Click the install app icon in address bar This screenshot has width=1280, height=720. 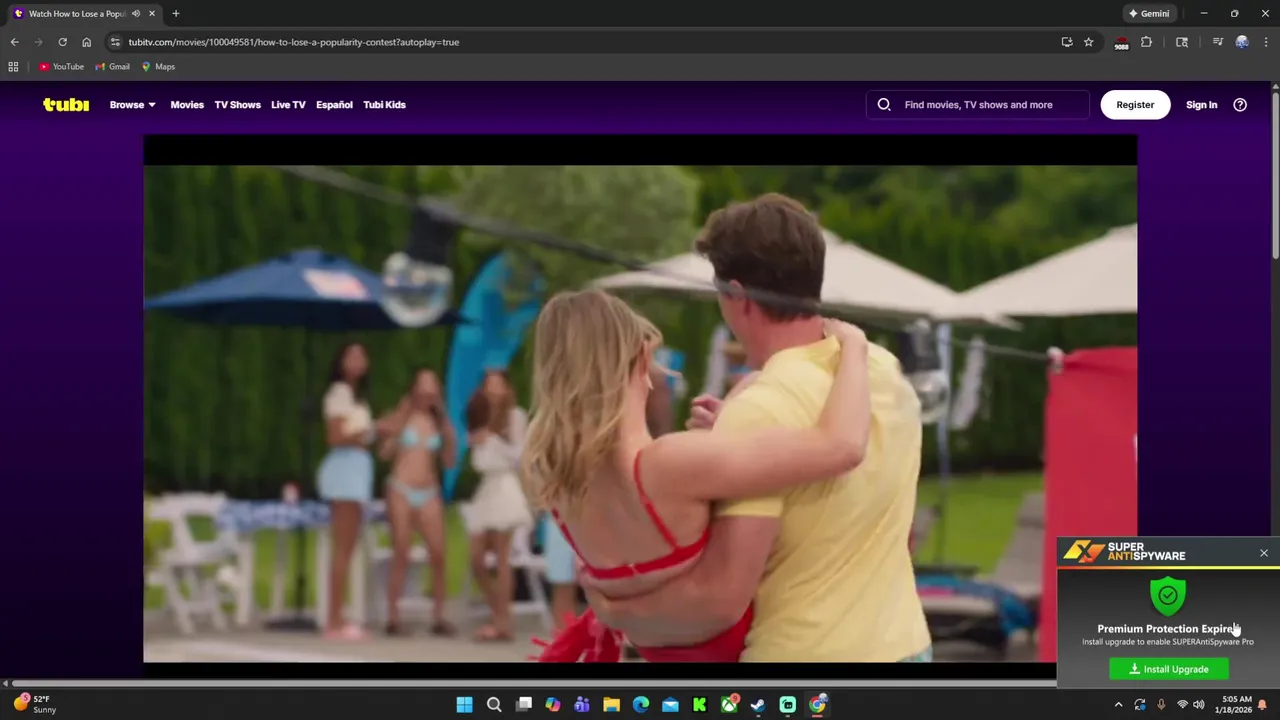[1067, 42]
